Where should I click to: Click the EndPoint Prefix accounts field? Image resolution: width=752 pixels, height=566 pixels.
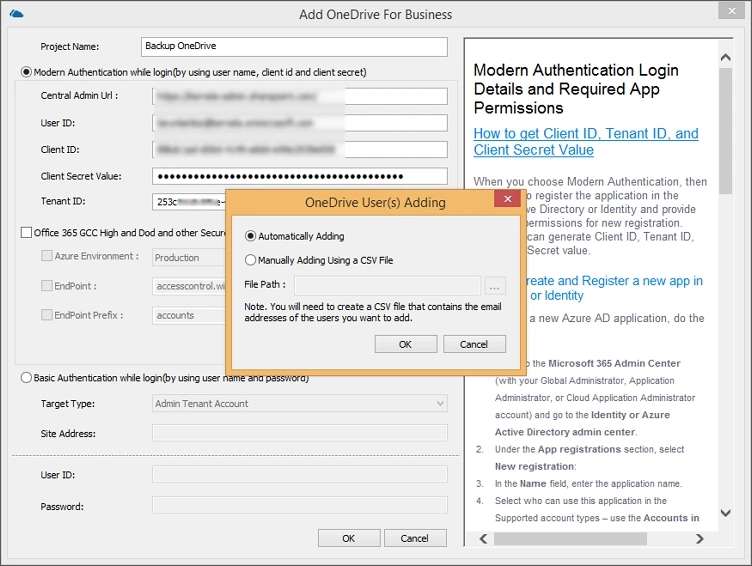(188, 316)
